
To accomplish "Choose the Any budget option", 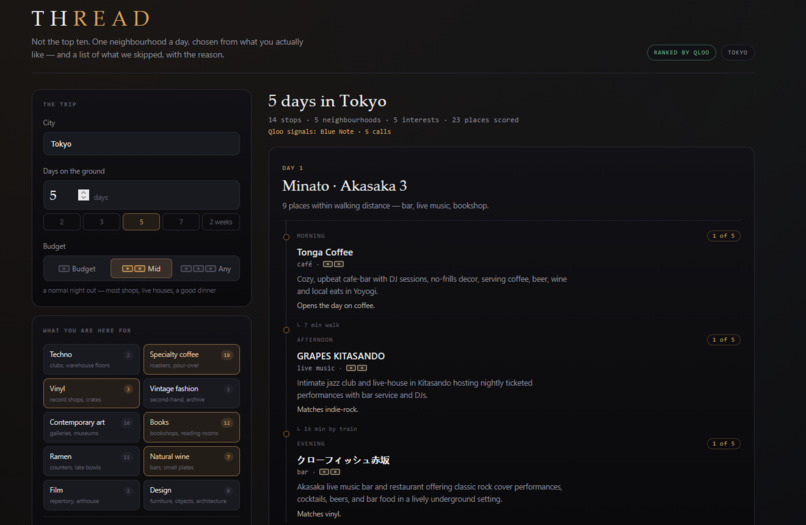I will tap(206, 268).
